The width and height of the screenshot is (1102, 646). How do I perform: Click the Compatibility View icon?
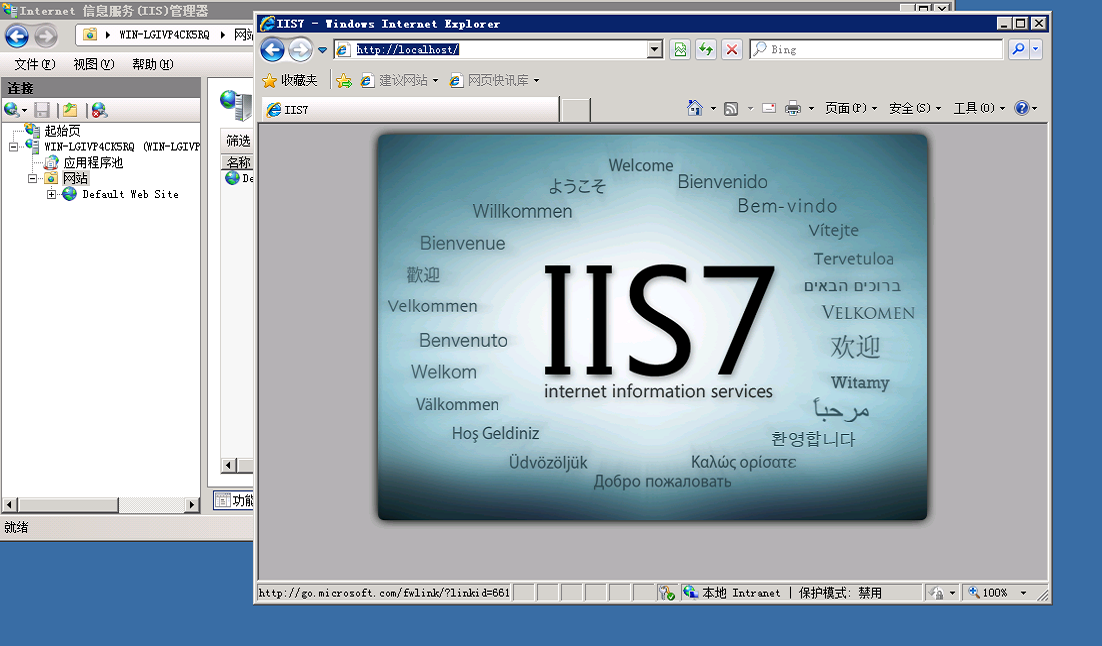click(x=680, y=49)
